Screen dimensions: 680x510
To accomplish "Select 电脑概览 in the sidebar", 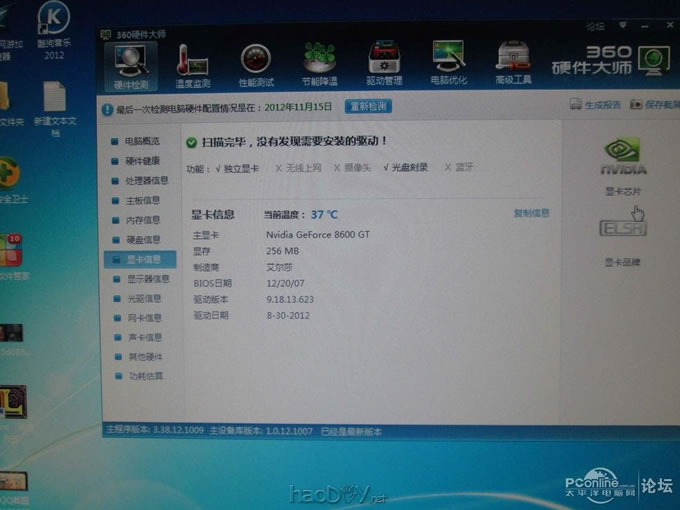I will [x=141, y=141].
